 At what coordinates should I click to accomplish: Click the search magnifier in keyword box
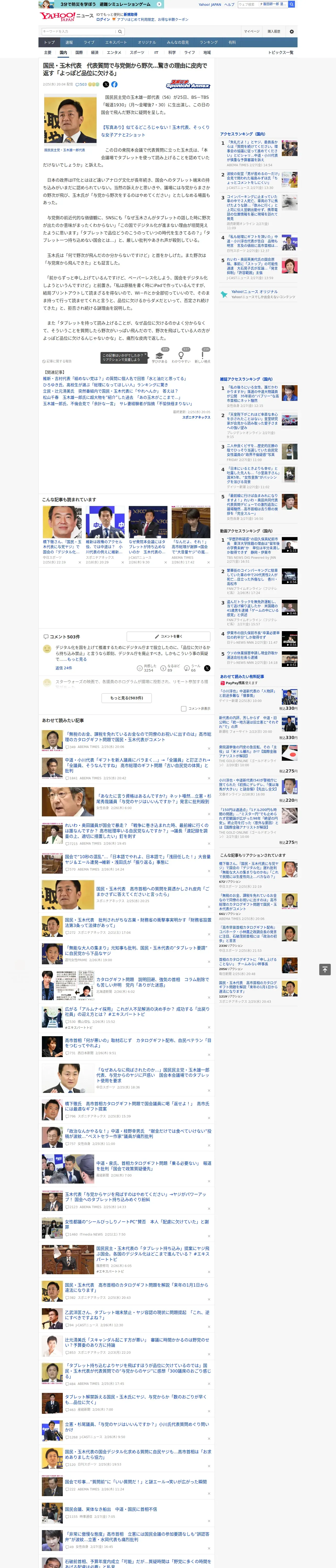coord(120,31)
